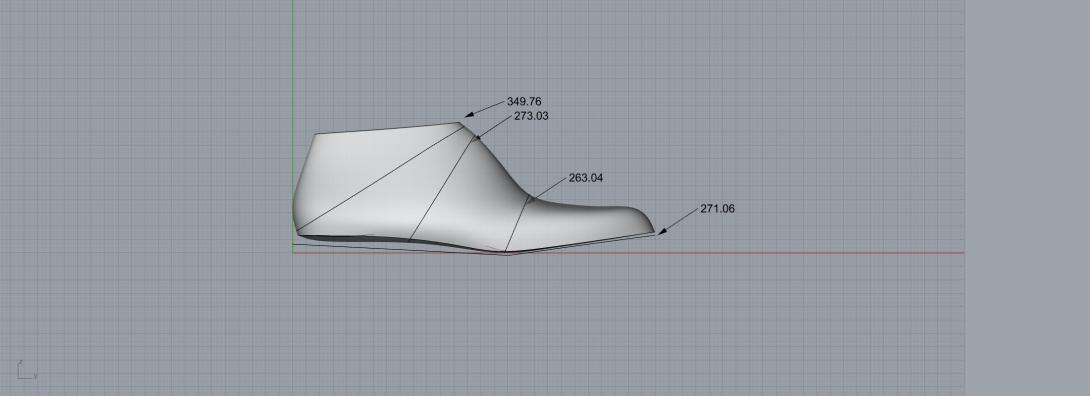Select the 263.04 dimension label
This screenshot has width=1090, height=396.
point(586,178)
